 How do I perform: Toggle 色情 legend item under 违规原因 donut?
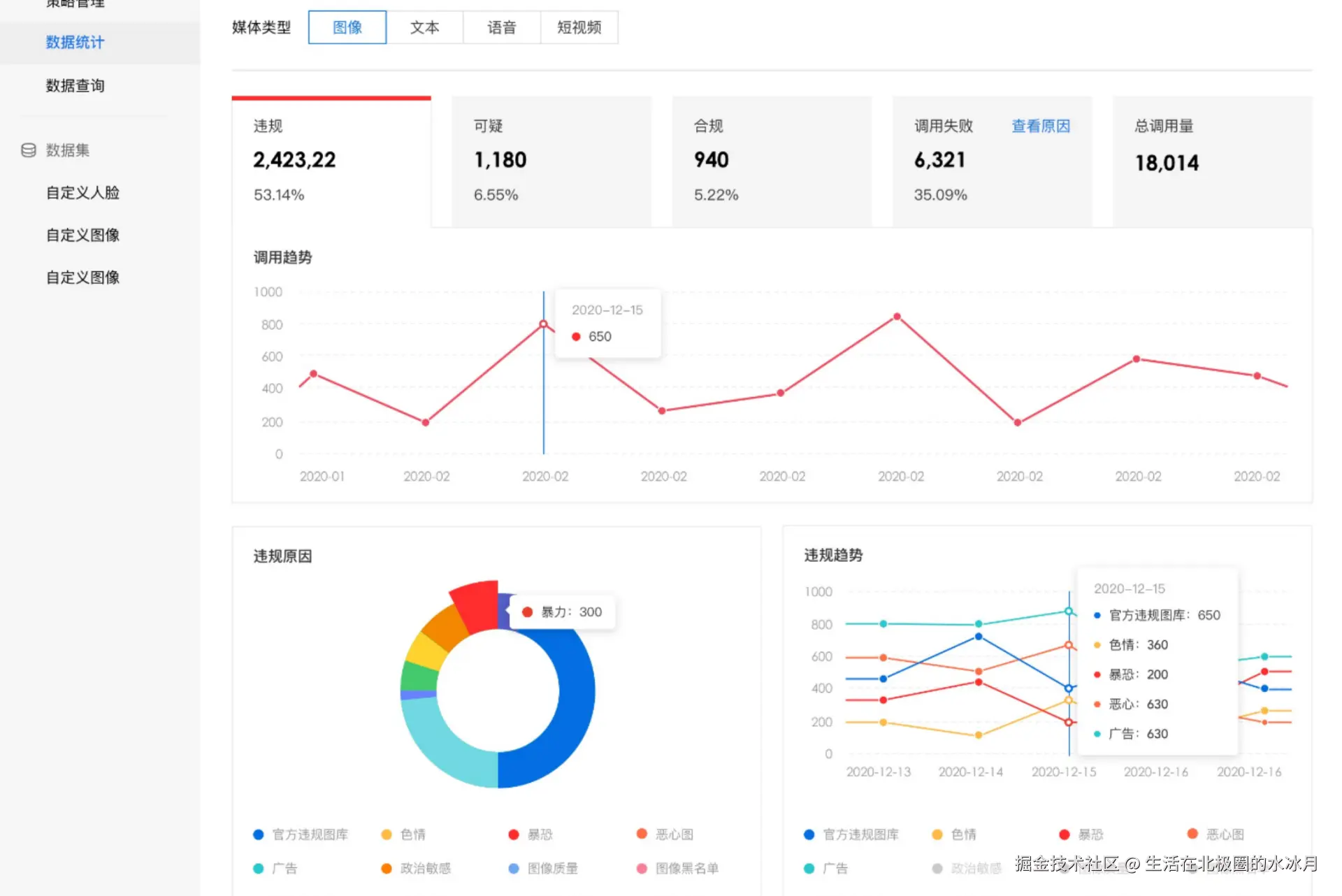coord(387,834)
